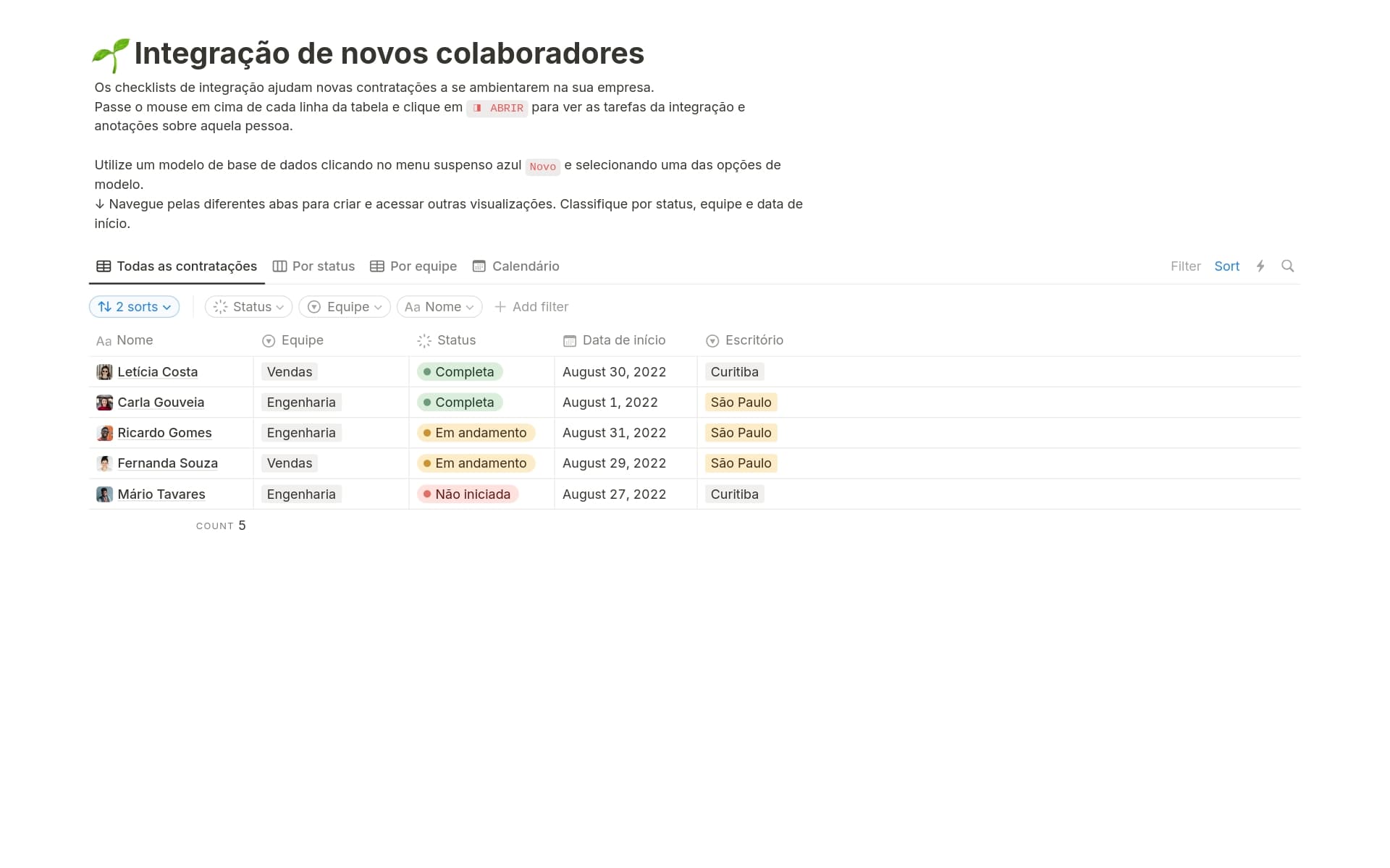Click Mário Tavares' avatar icon
The height and width of the screenshot is (868, 1390).
(x=104, y=494)
